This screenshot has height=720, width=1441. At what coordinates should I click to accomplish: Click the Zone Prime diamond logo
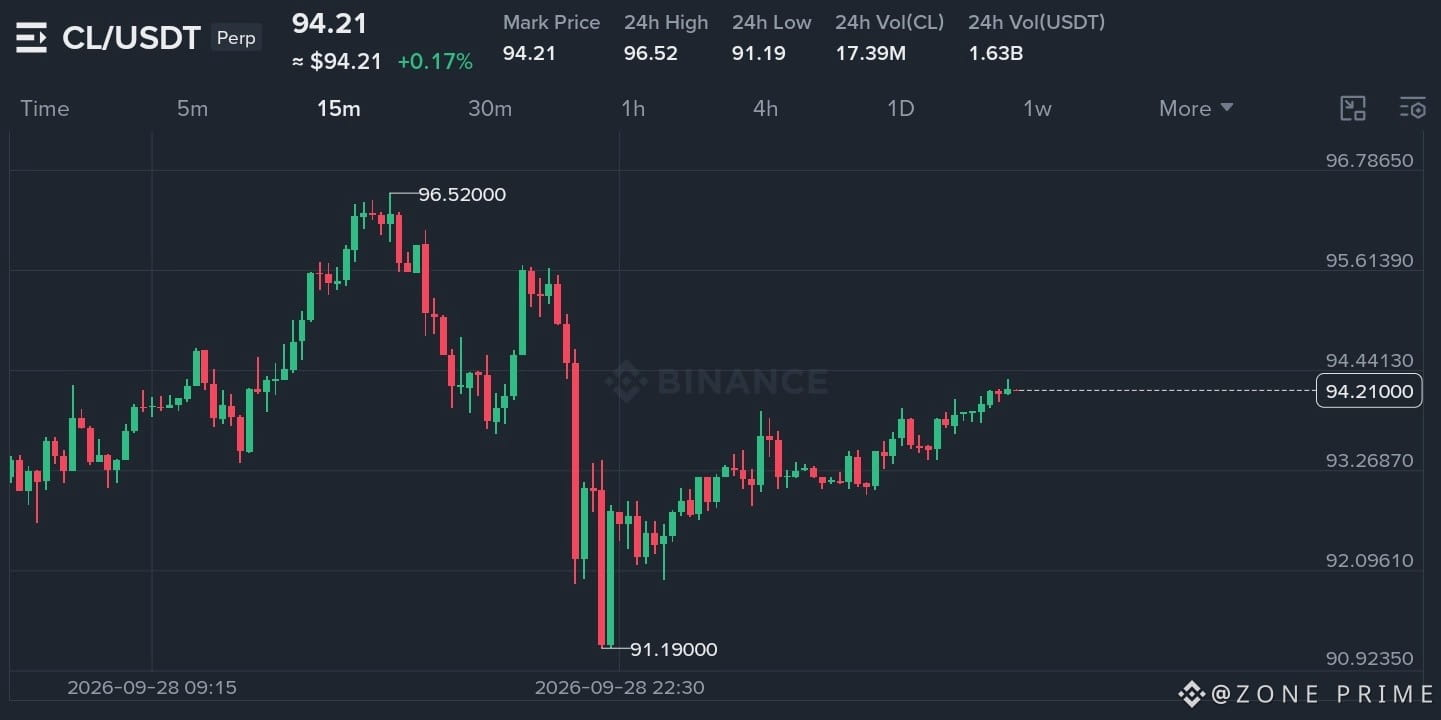(1191, 693)
